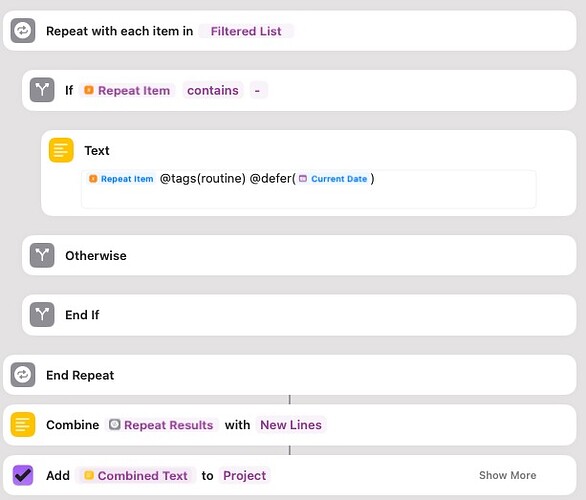Viewport: 586px width, 500px height.
Task: Click the End If branch icon
Action: pyautogui.click(x=42, y=315)
